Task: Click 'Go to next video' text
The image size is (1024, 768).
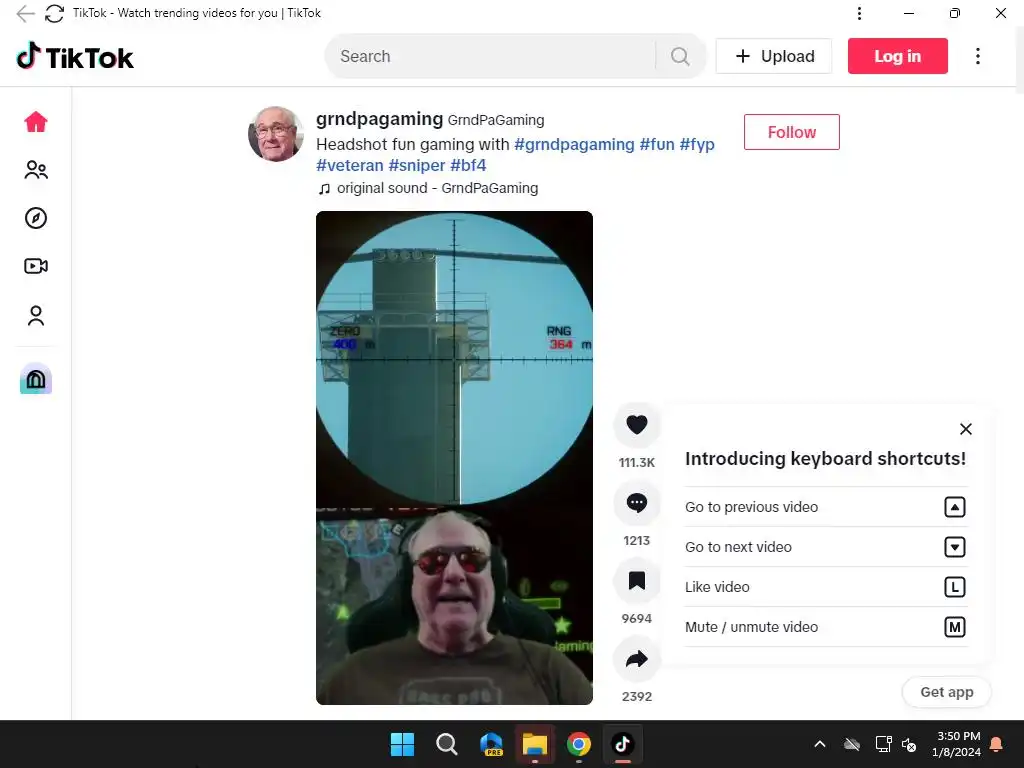Action: (738, 547)
